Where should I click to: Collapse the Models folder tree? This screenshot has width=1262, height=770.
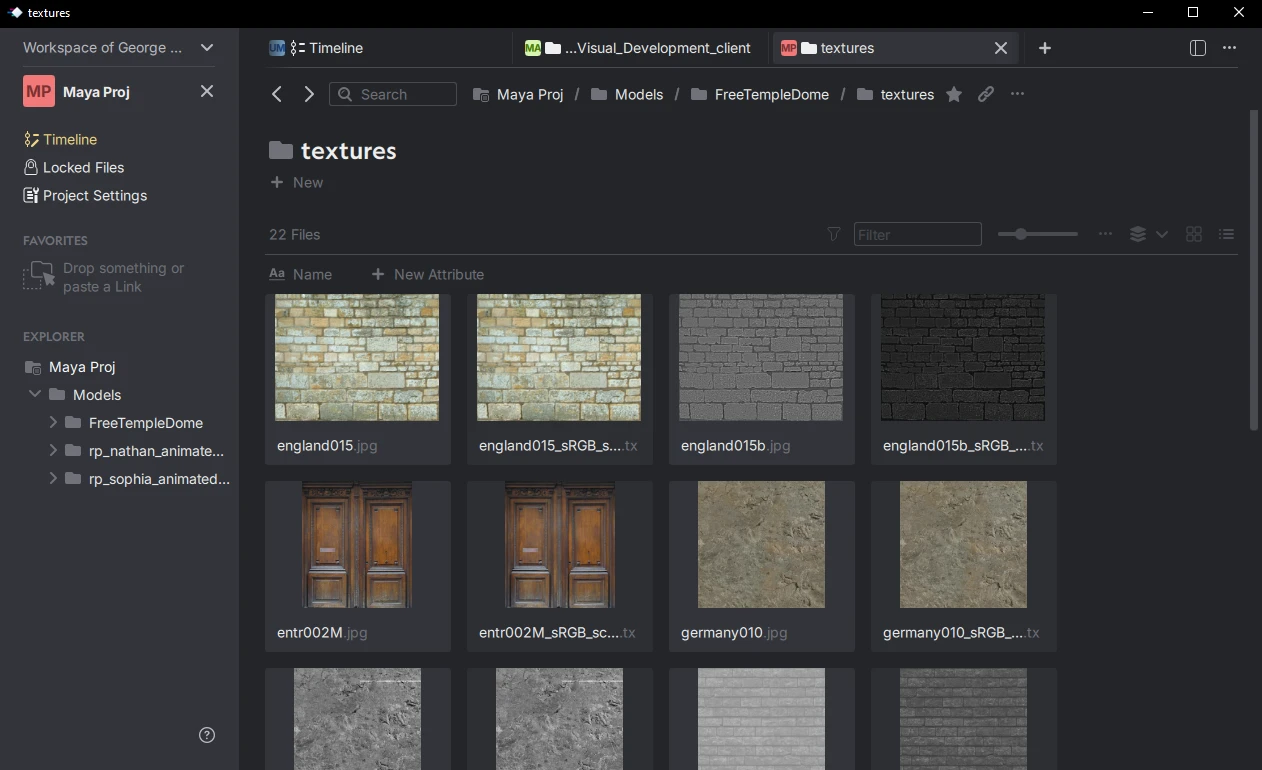coord(35,395)
